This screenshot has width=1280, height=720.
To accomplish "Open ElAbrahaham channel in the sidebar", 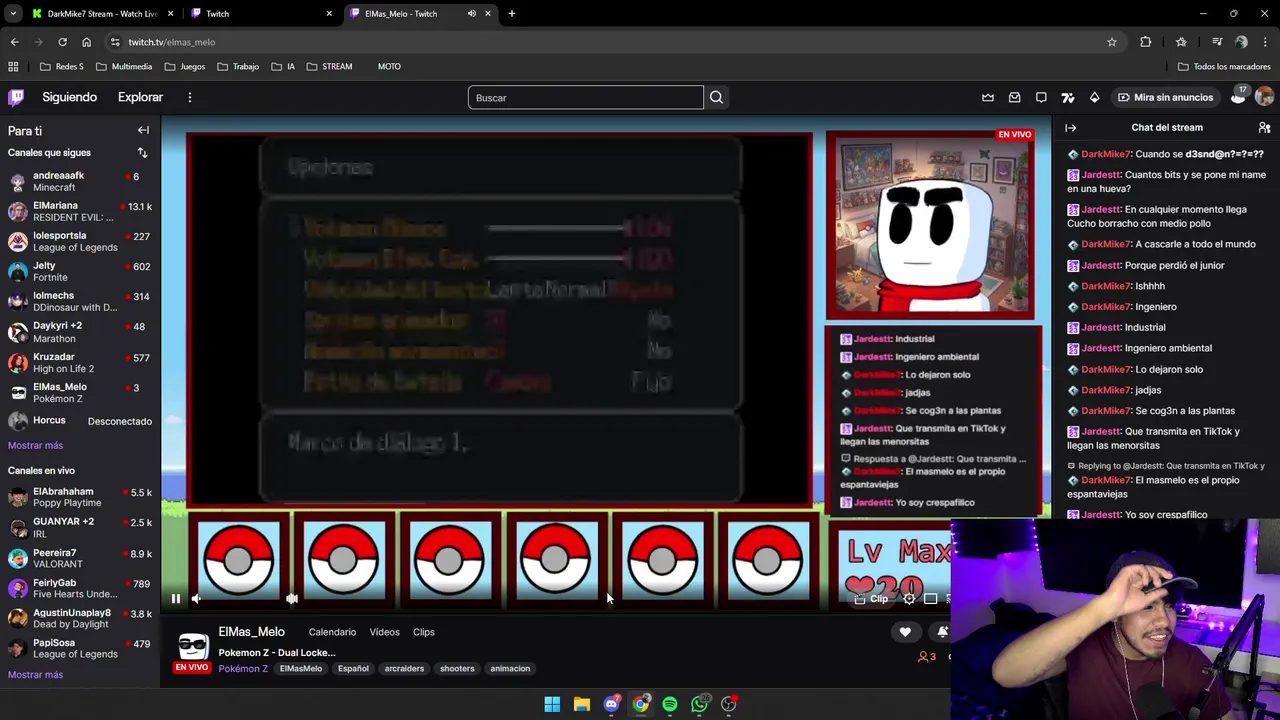I will [80, 497].
